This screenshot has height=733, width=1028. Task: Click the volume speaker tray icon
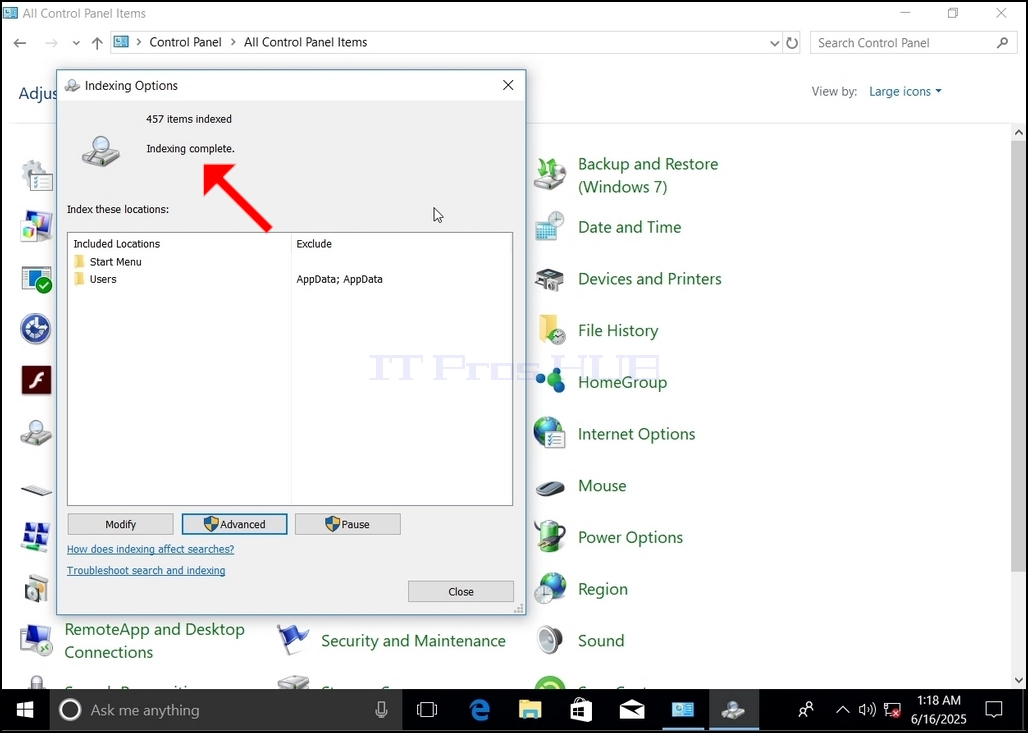click(x=867, y=710)
